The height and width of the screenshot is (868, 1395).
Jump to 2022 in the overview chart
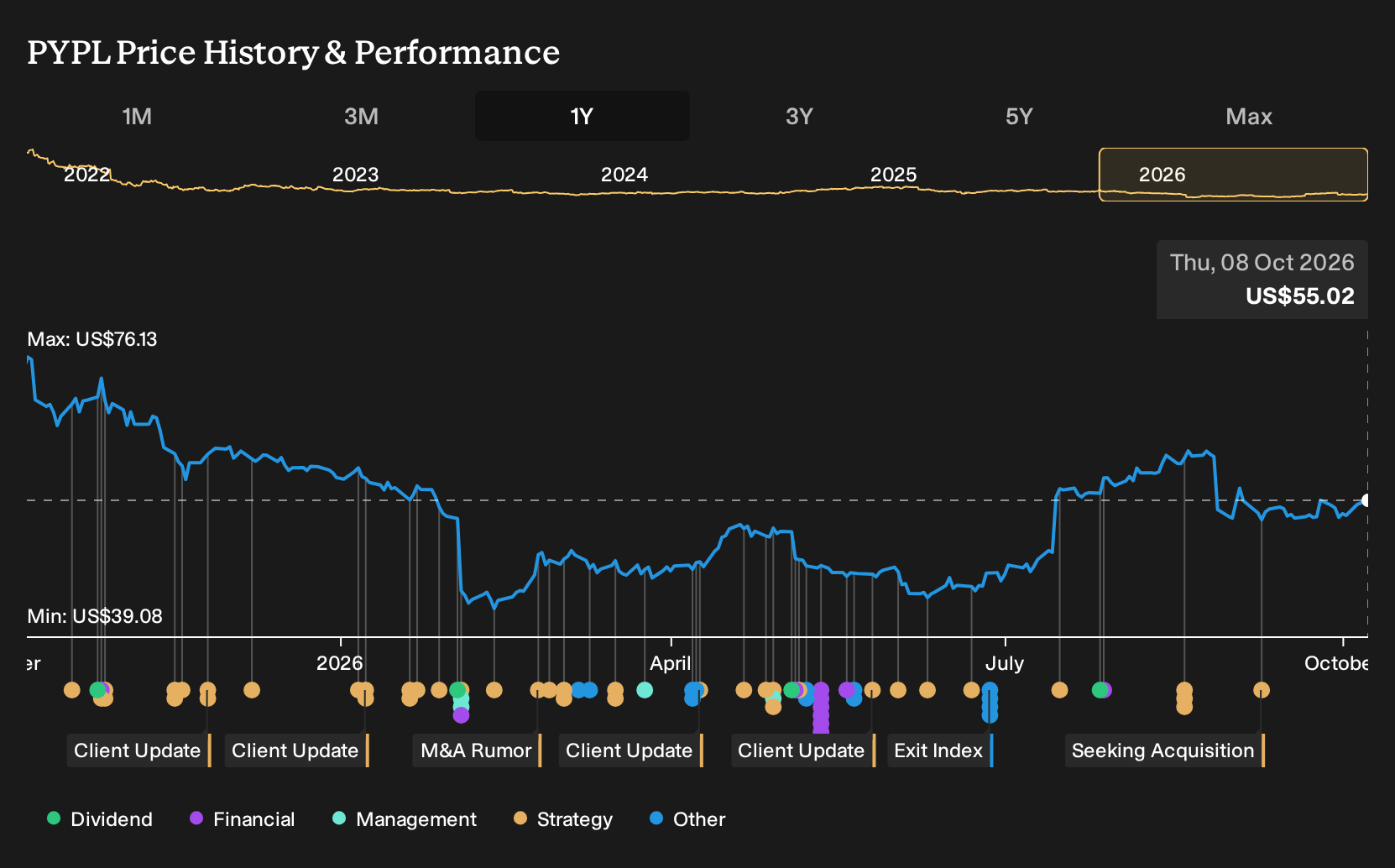point(86,175)
